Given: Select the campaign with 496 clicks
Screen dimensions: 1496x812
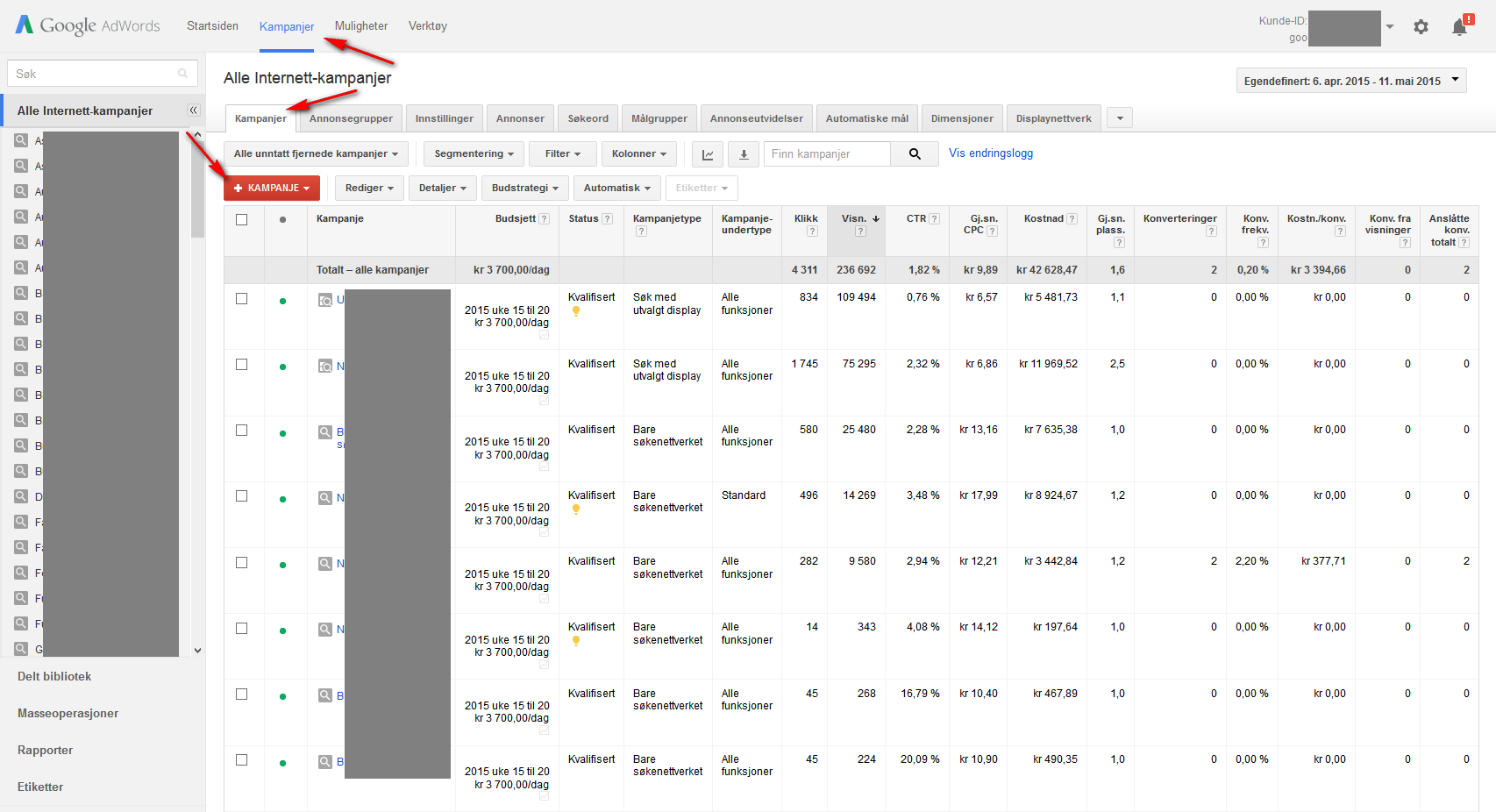Looking at the screenshot, I should 242,496.
